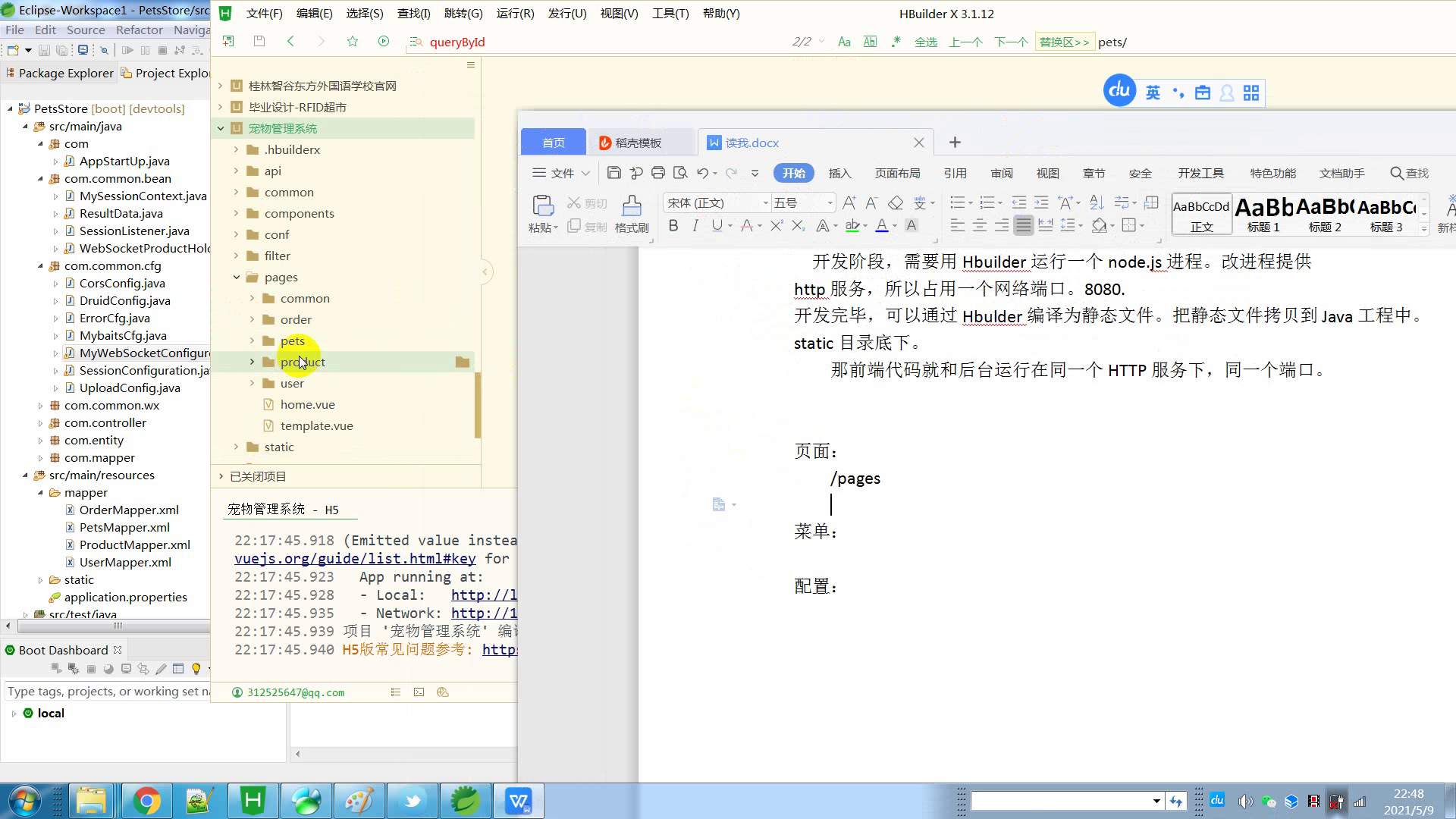This screenshot has height=819, width=1456.
Task: Open the vuejs.org guide link in console
Action: pos(355,559)
